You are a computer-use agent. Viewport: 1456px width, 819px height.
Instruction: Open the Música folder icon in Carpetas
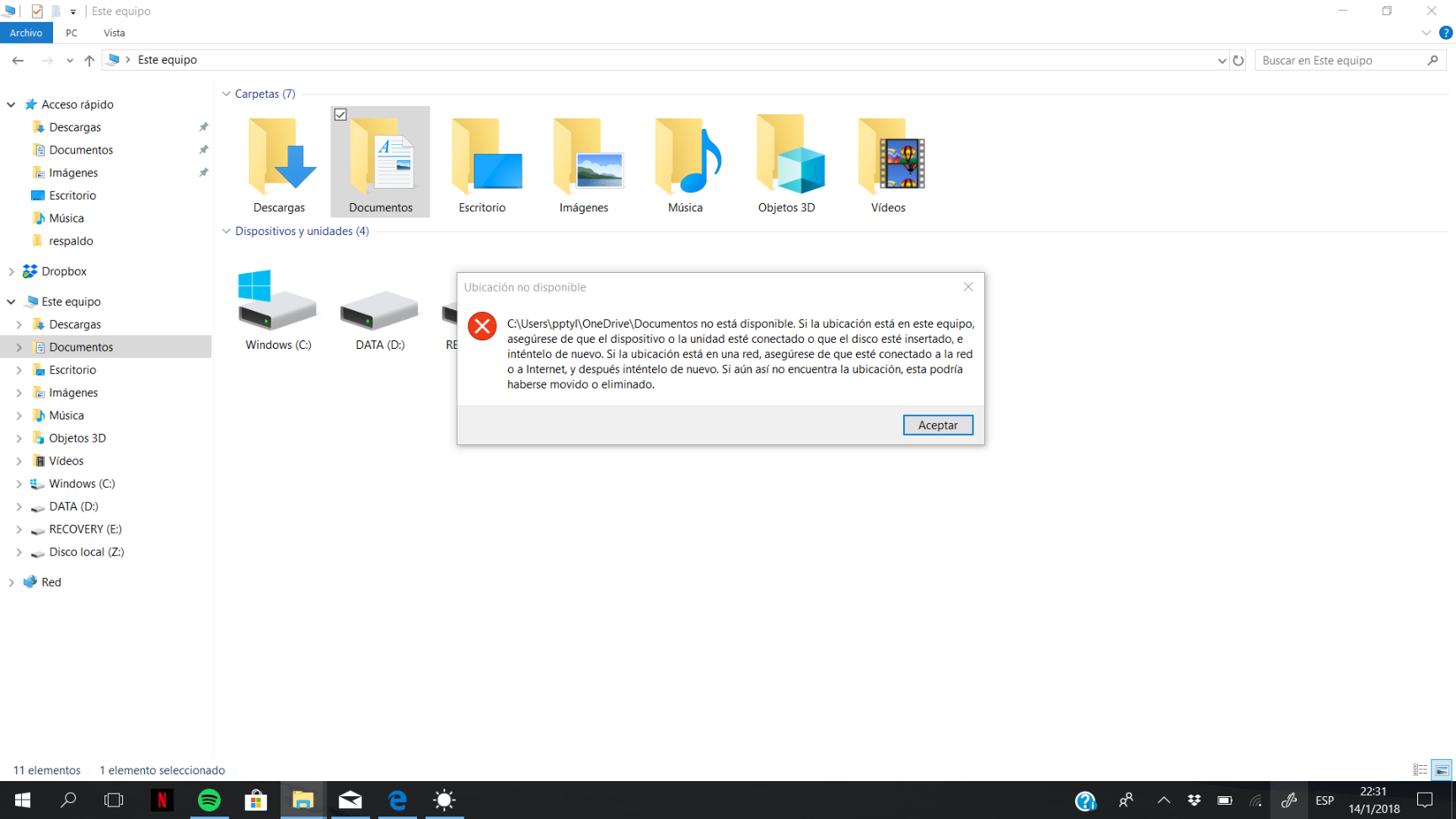(x=685, y=163)
